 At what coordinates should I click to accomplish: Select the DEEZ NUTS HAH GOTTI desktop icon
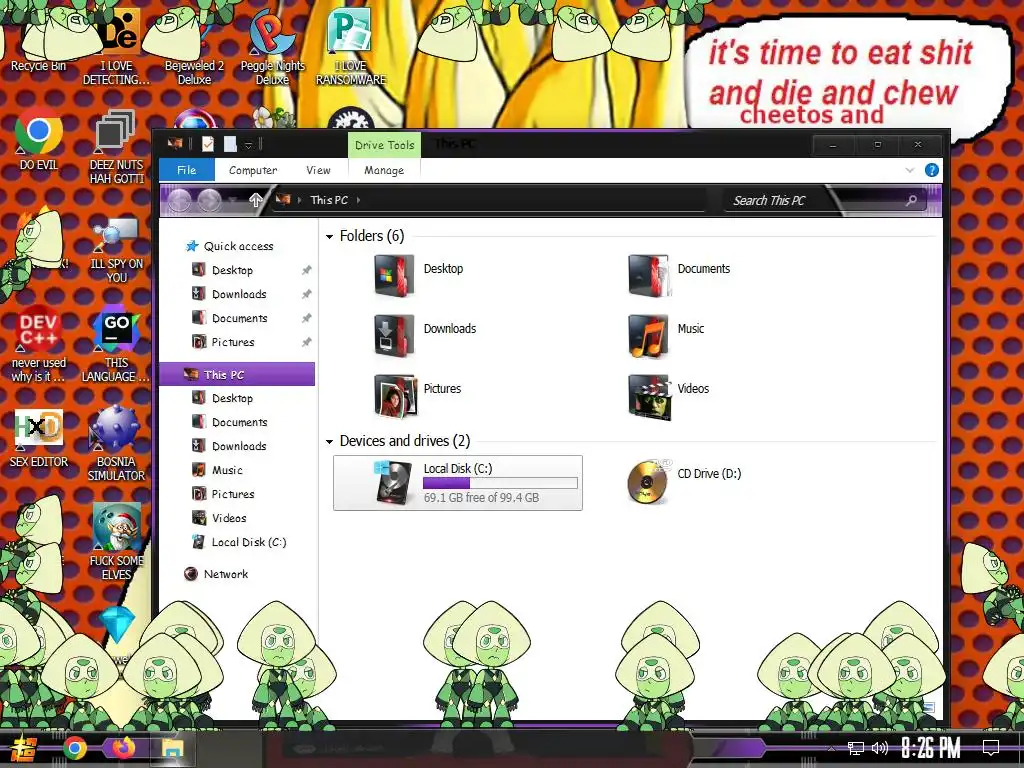pyautogui.click(x=116, y=147)
